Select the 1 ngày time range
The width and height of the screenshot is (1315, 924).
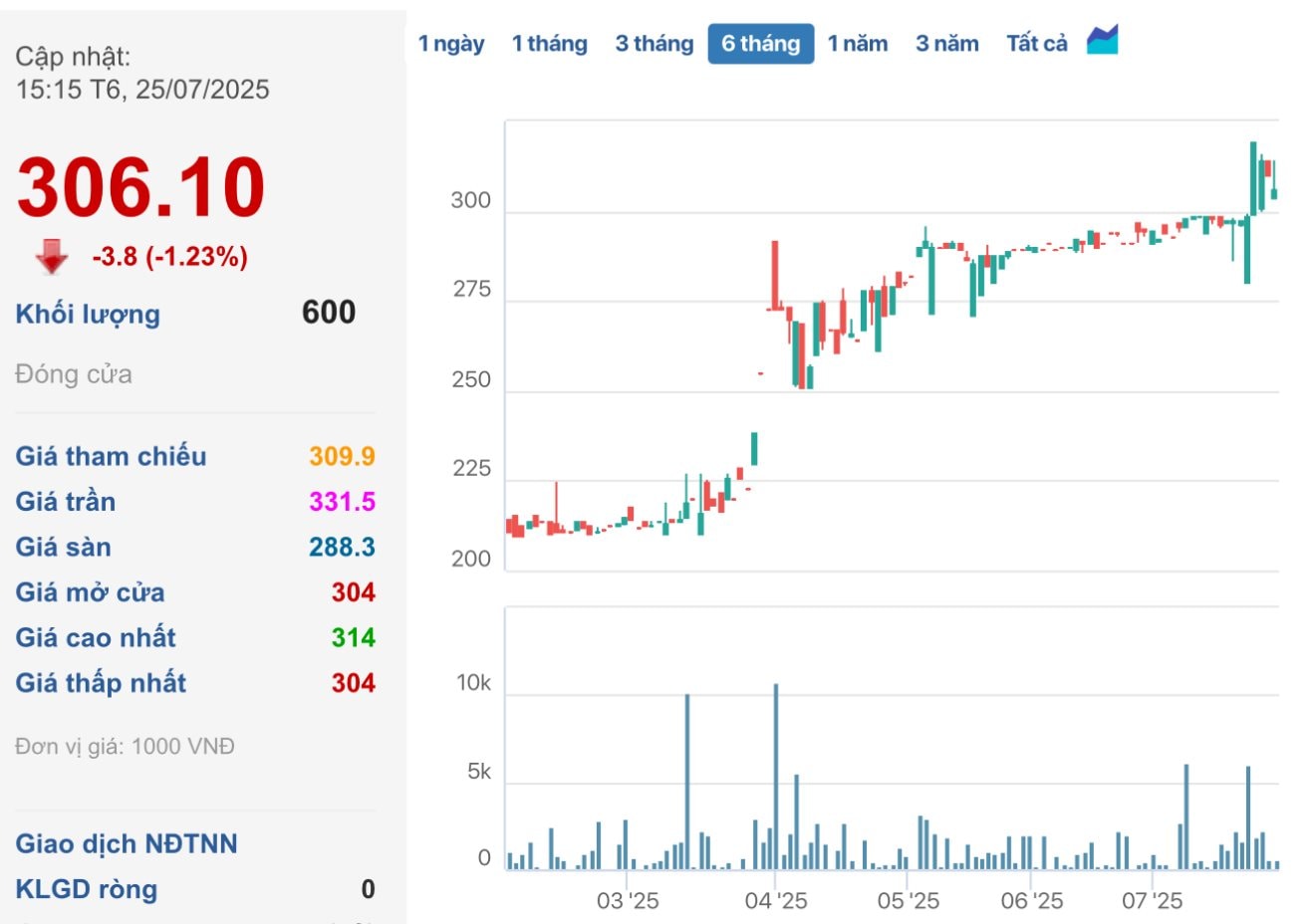click(451, 44)
